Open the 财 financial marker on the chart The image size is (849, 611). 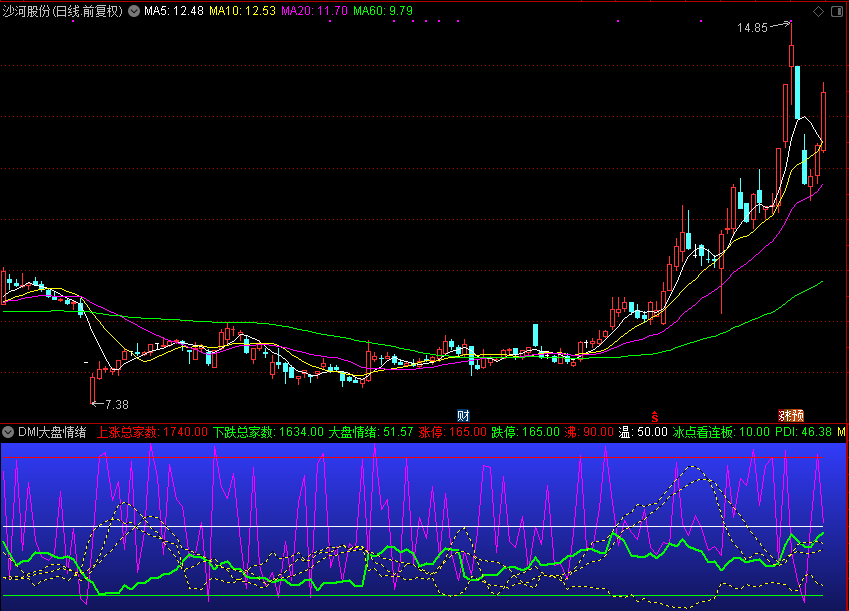pyautogui.click(x=463, y=415)
